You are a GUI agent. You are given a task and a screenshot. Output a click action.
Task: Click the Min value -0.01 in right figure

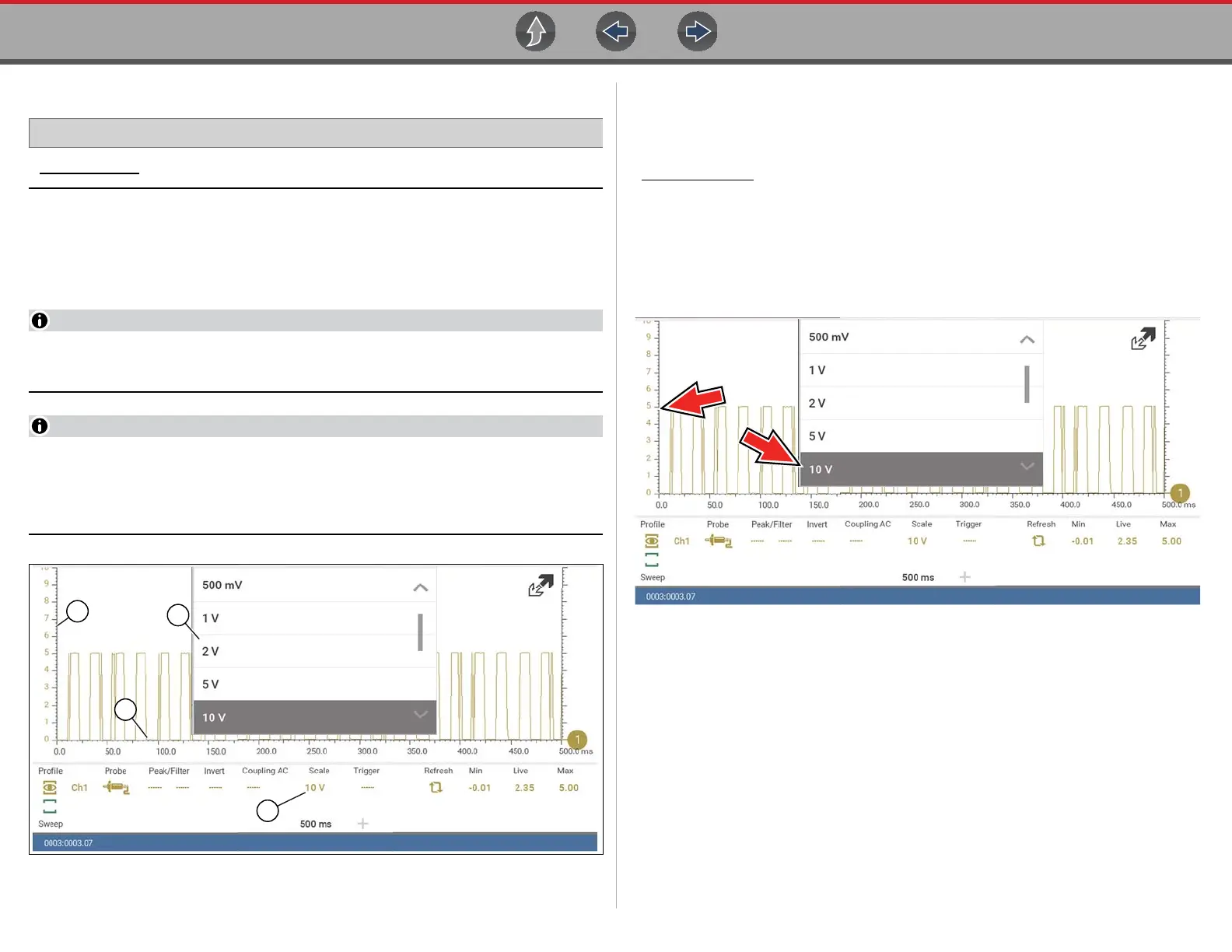(x=1083, y=541)
